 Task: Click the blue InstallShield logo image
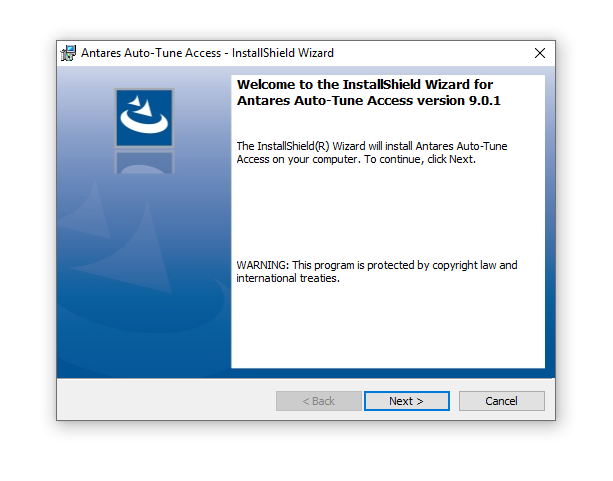coord(144,118)
